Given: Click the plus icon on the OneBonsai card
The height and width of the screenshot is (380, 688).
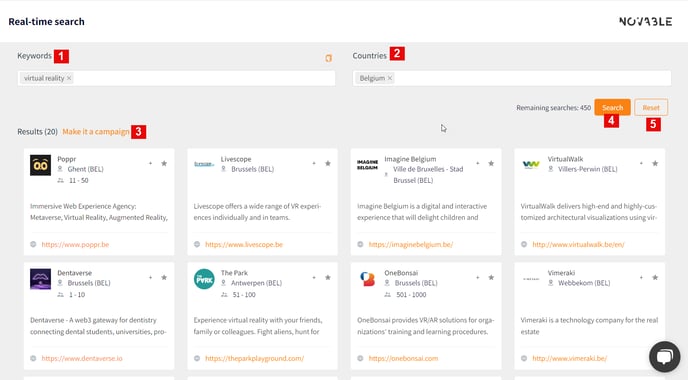Looking at the screenshot, I should coord(478,277).
